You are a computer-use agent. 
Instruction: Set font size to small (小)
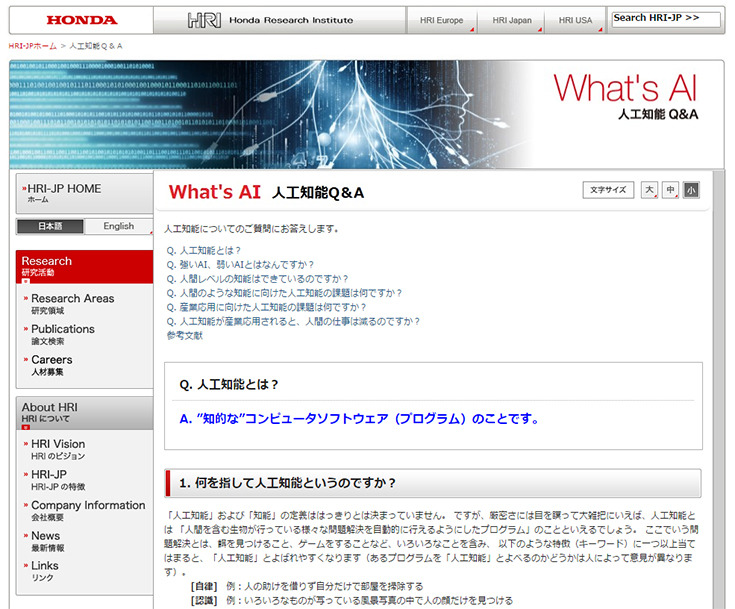click(x=691, y=190)
